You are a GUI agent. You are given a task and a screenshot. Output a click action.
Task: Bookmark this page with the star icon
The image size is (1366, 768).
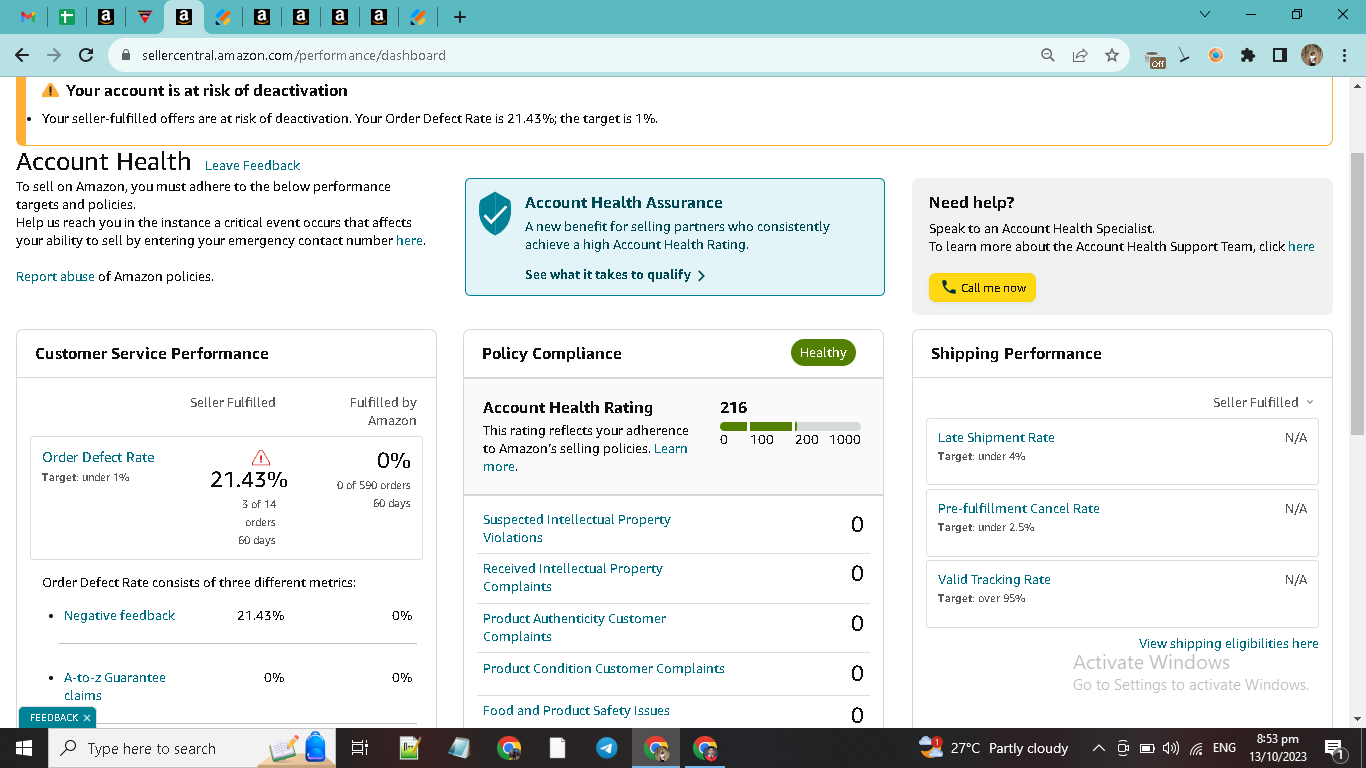(x=1112, y=55)
